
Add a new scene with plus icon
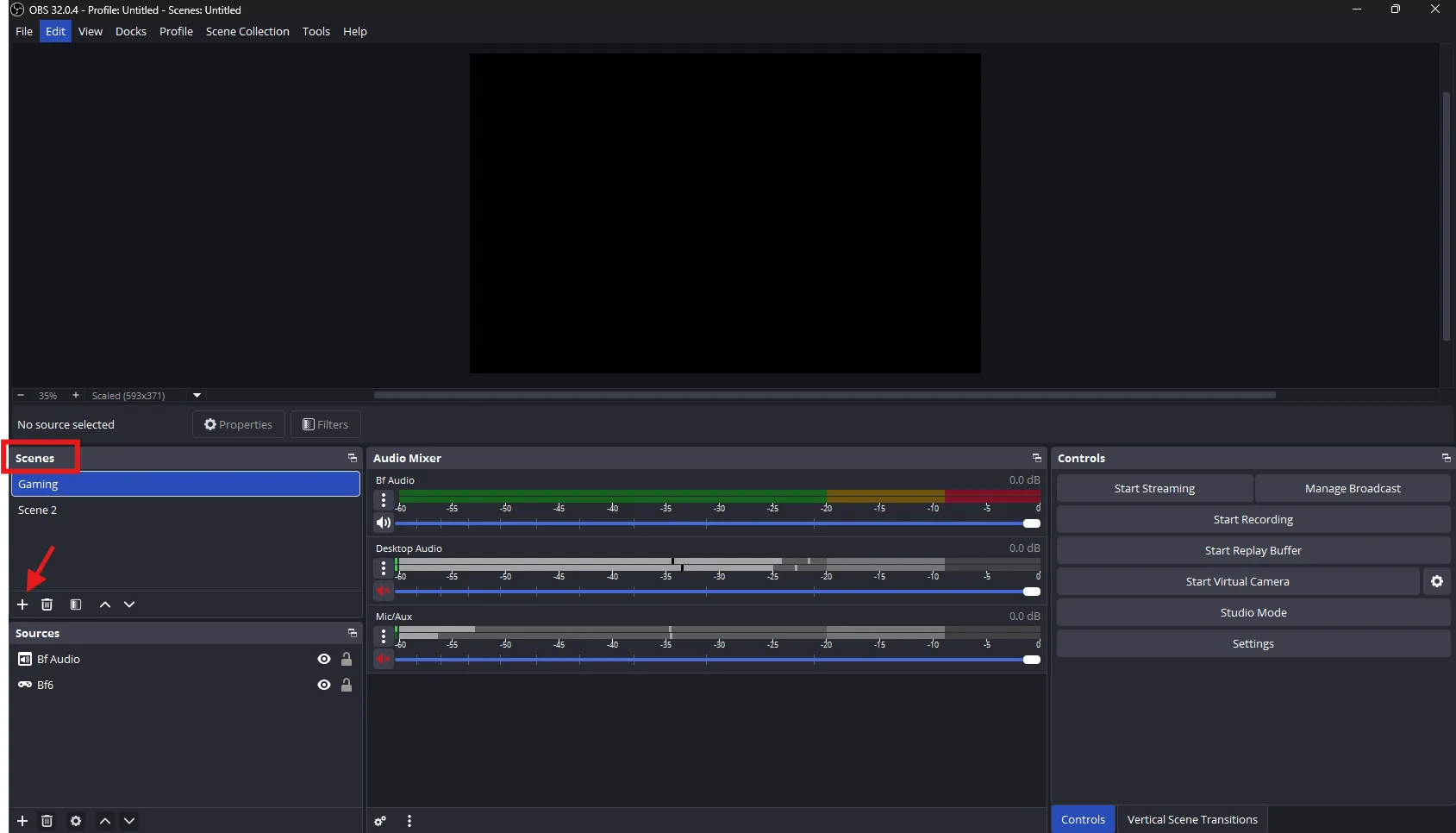click(x=22, y=604)
